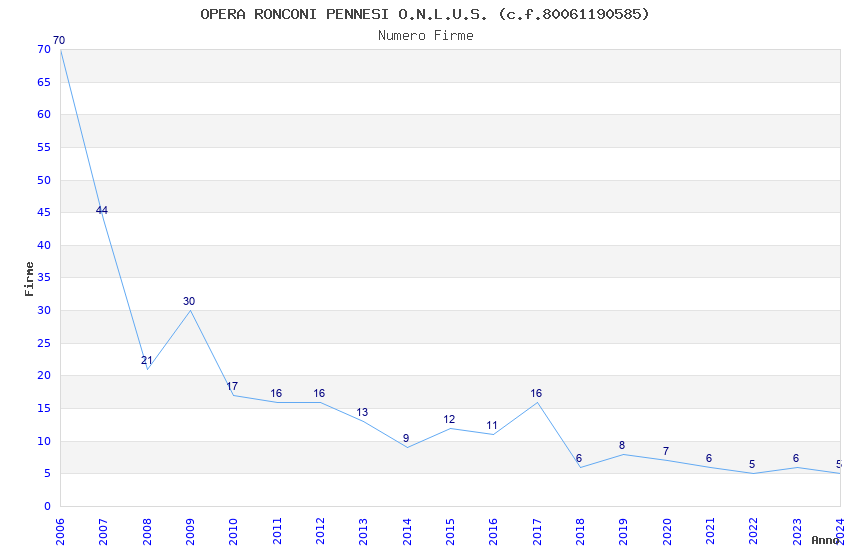Click y-axis tick label 45

pos(44,212)
